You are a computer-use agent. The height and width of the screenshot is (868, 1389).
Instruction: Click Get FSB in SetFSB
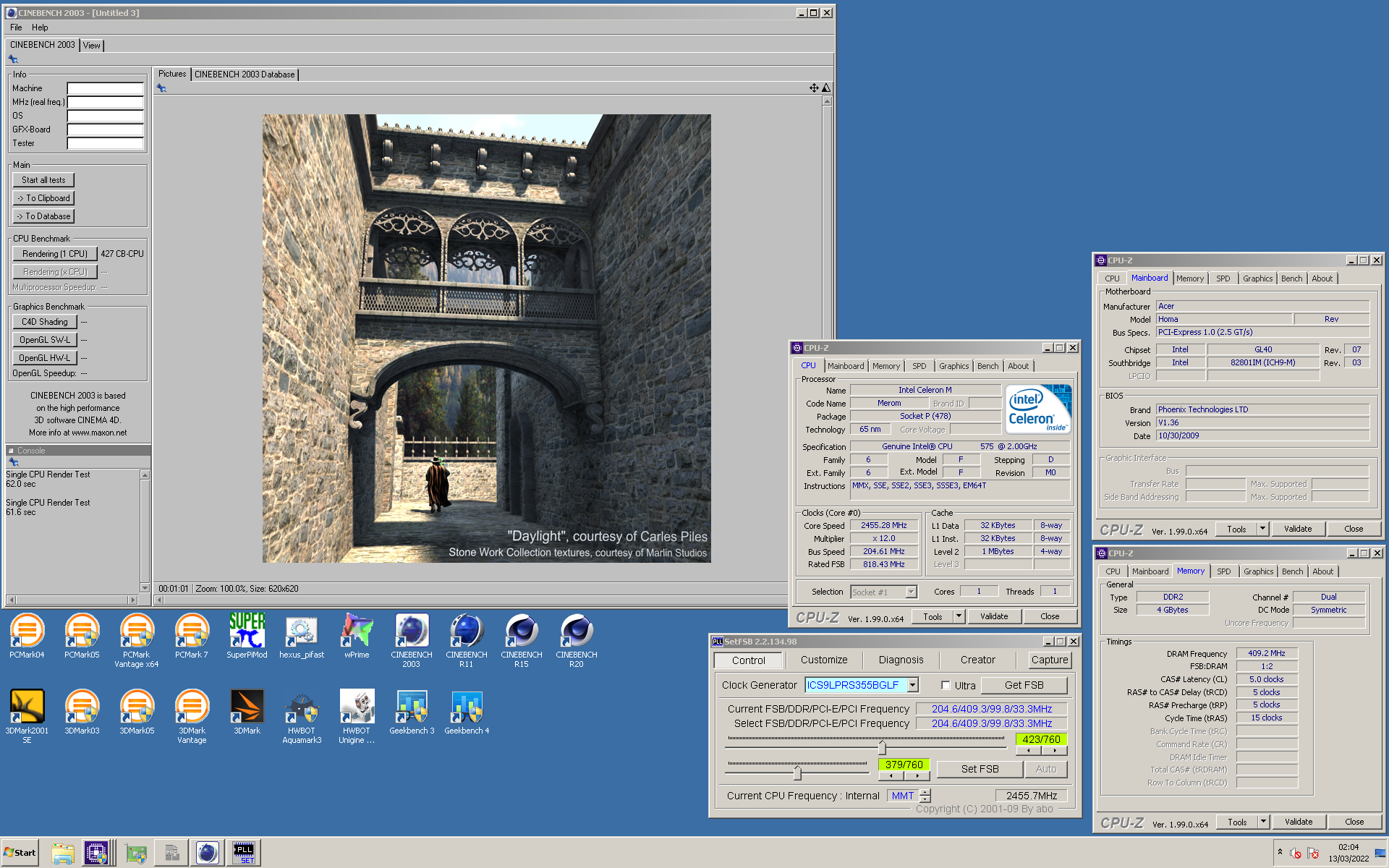pos(1024,685)
